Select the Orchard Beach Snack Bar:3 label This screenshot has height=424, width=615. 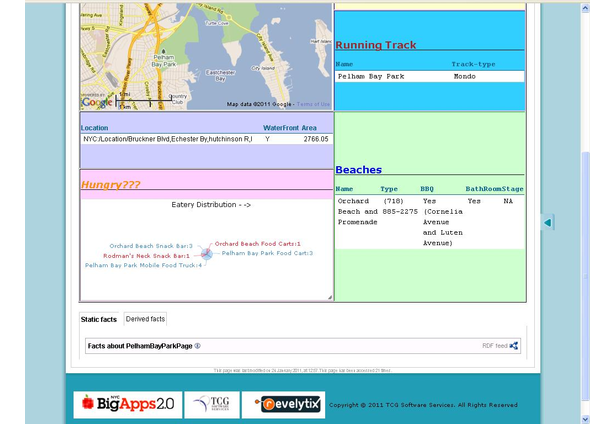151,246
